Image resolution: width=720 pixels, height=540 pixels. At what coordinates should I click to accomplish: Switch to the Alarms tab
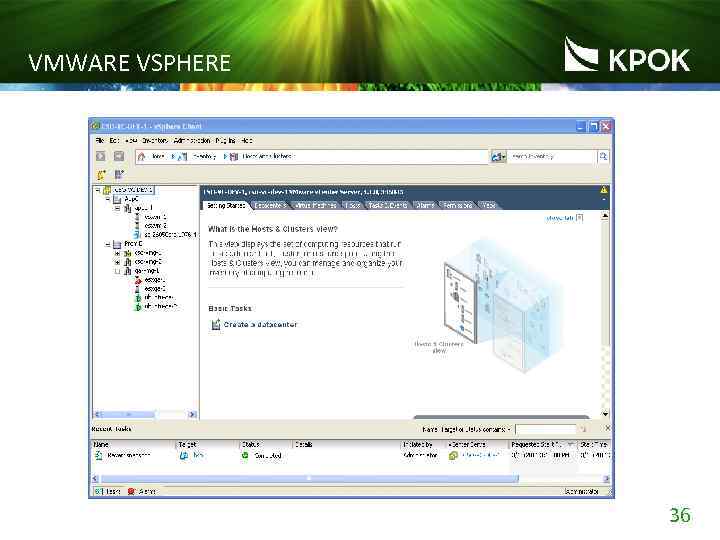pos(425,206)
